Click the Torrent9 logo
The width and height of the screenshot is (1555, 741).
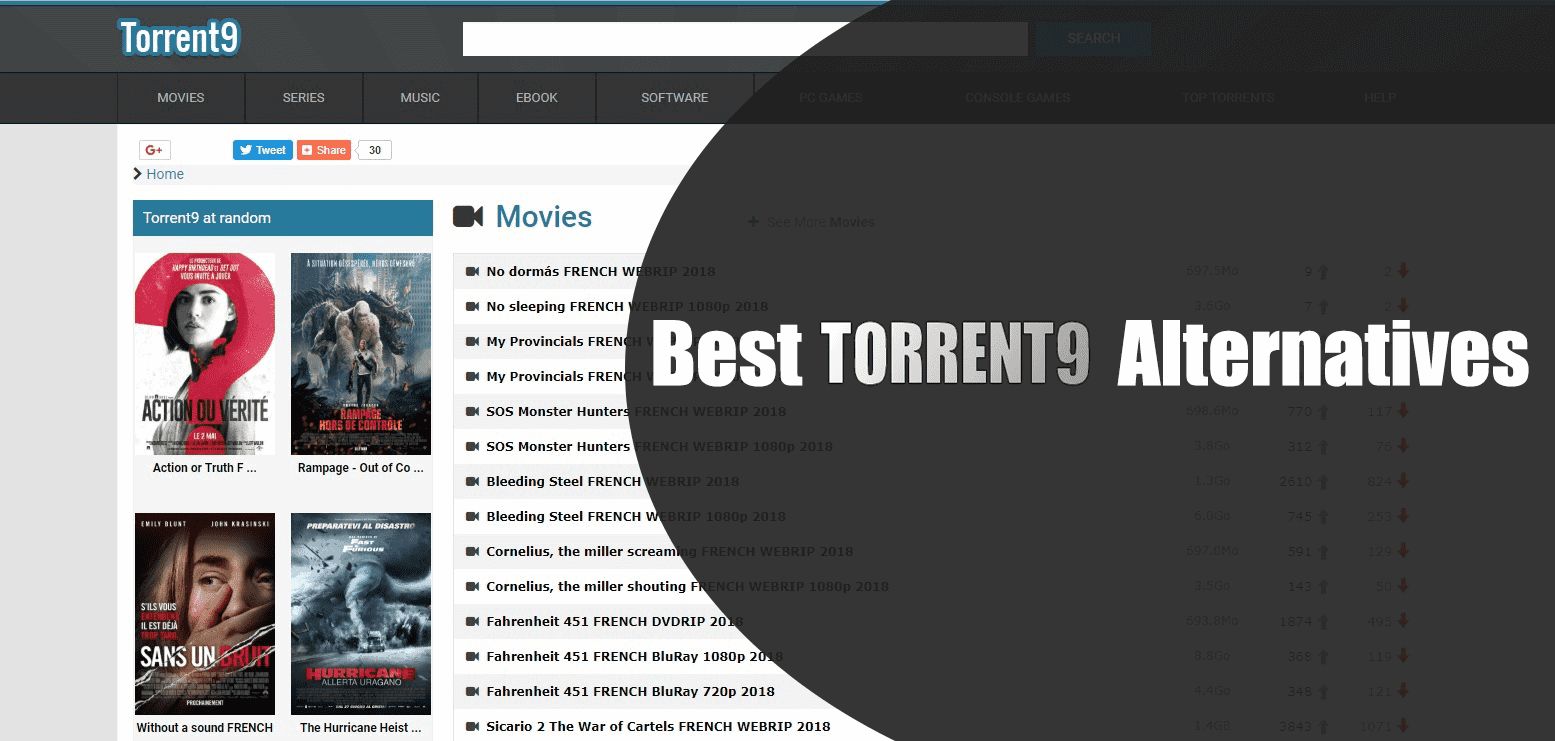180,38
